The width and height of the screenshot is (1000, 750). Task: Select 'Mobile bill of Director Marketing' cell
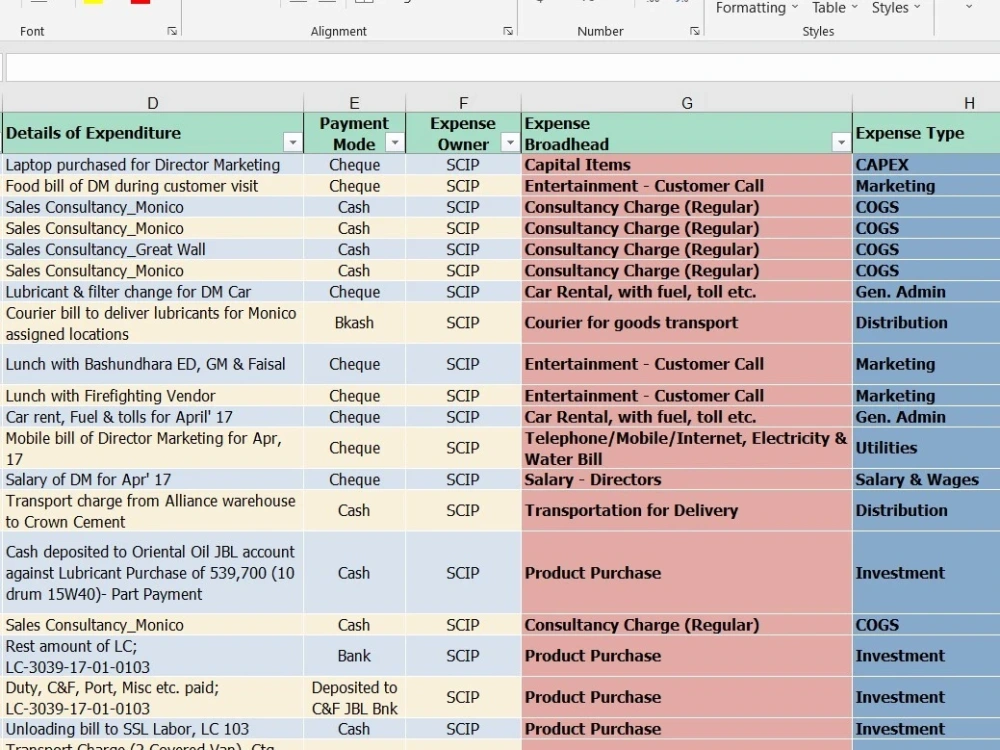coord(152,448)
